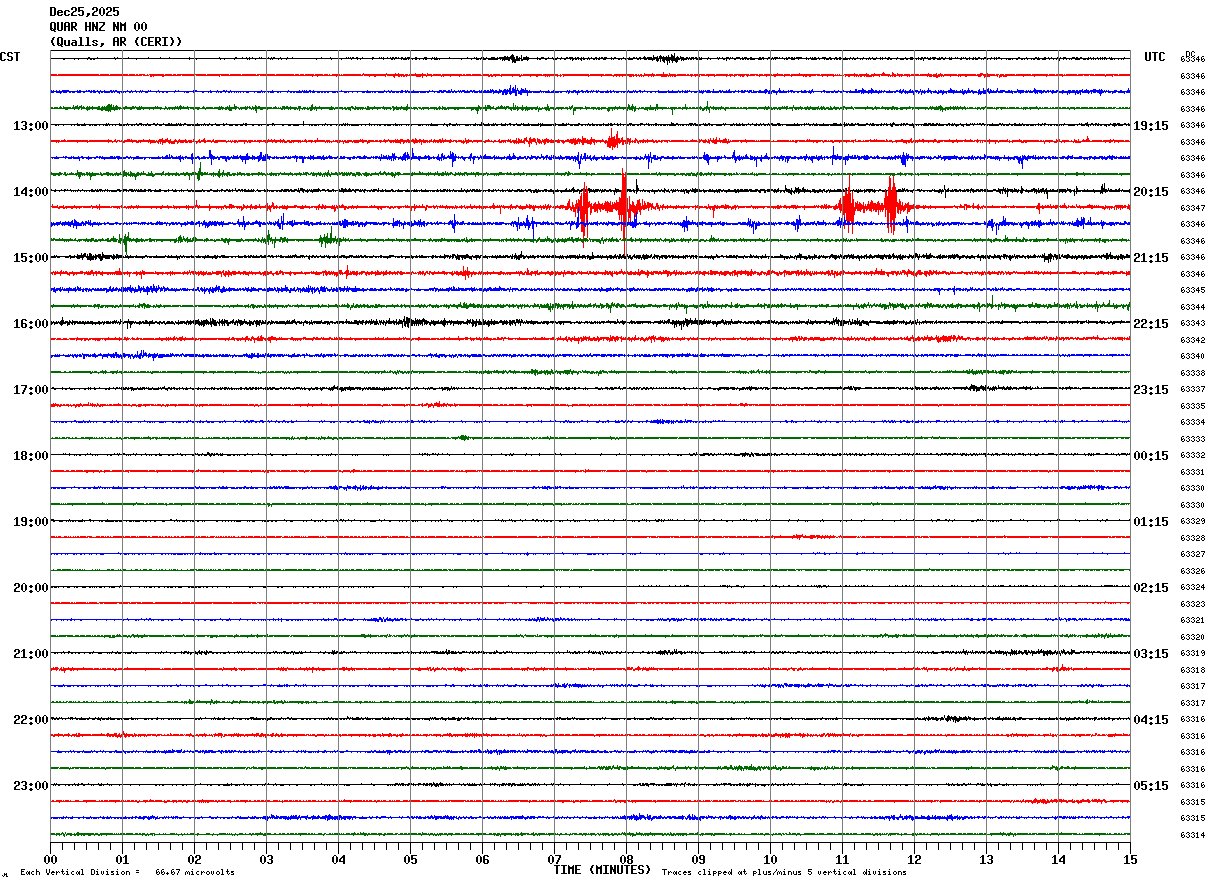Click the '14:00' CST time label
The image size is (1210, 886).
[x=30, y=192]
